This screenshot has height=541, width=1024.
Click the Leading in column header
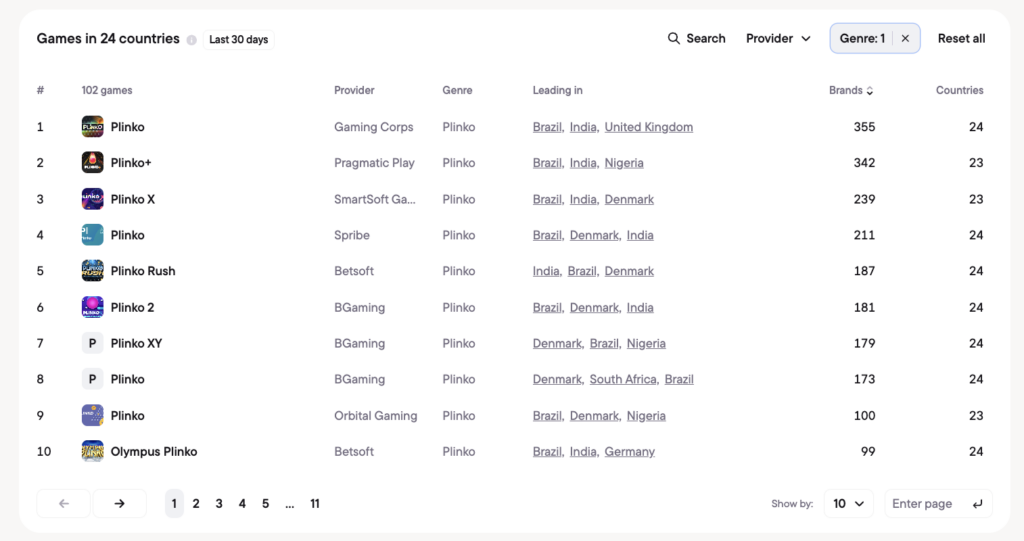[x=558, y=90]
